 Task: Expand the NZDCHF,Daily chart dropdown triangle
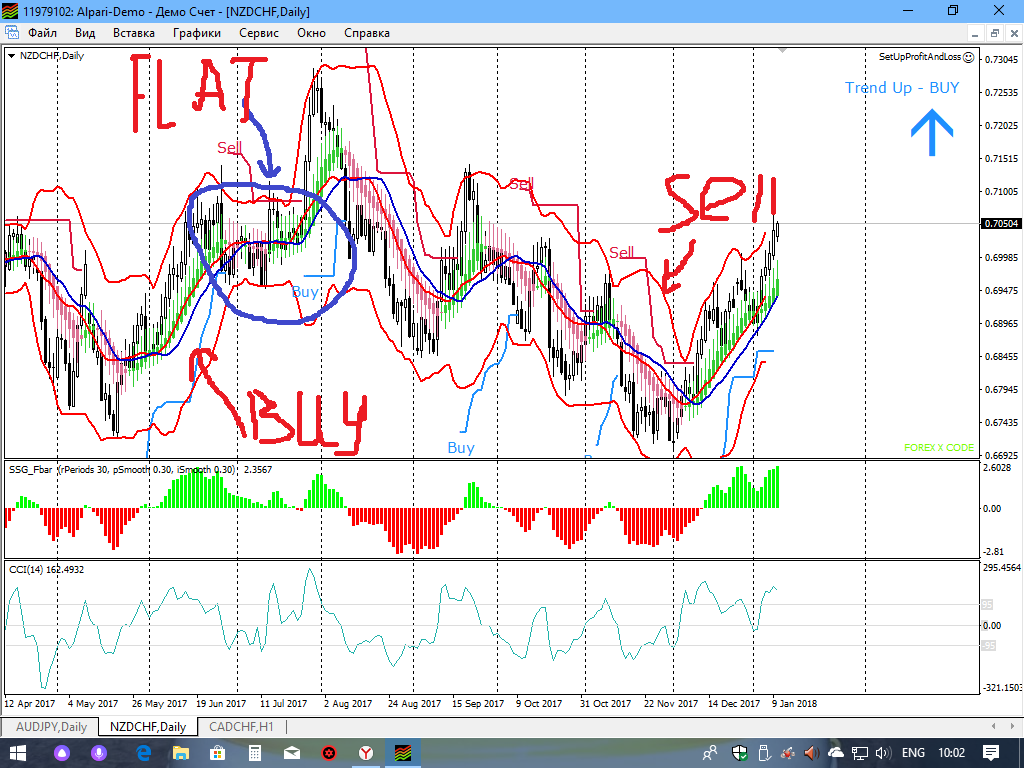pos(11,56)
